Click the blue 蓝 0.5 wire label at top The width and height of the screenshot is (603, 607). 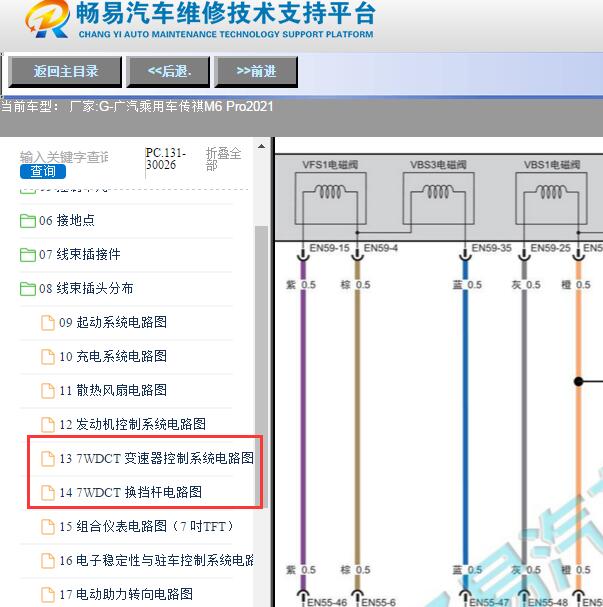coord(467,285)
